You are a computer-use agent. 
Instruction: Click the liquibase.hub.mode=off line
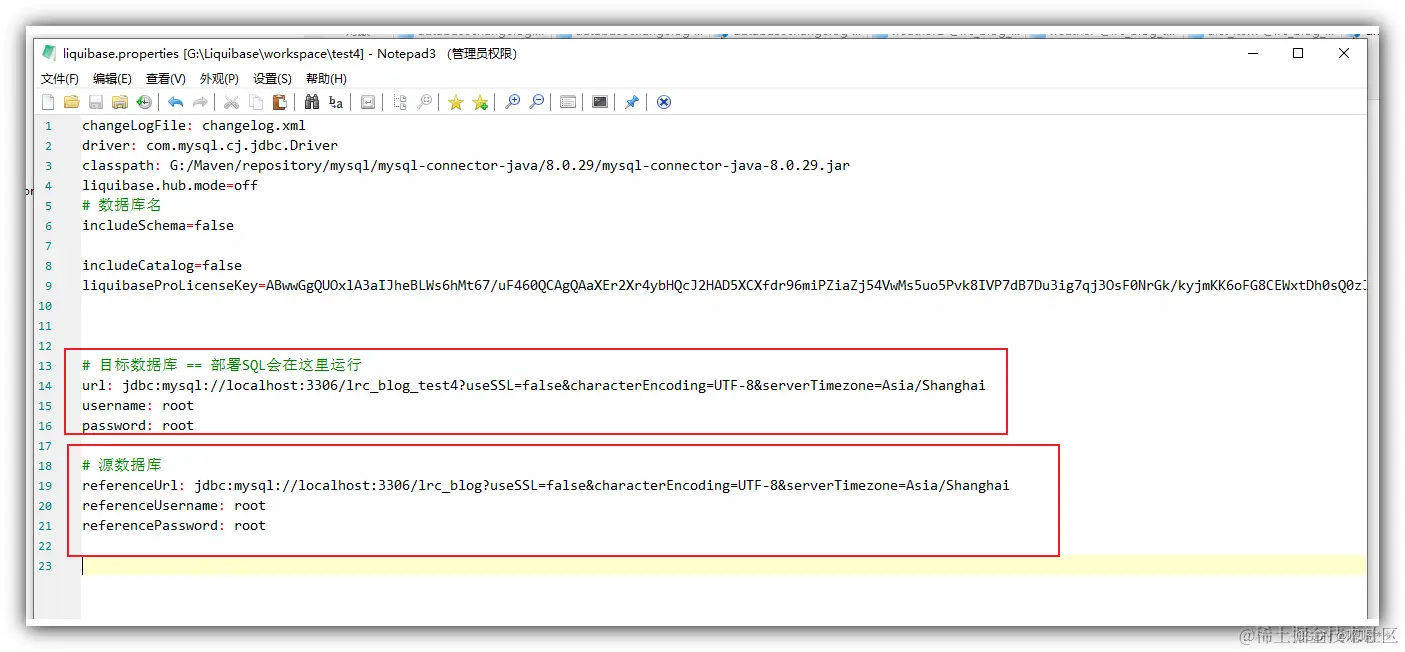(170, 186)
